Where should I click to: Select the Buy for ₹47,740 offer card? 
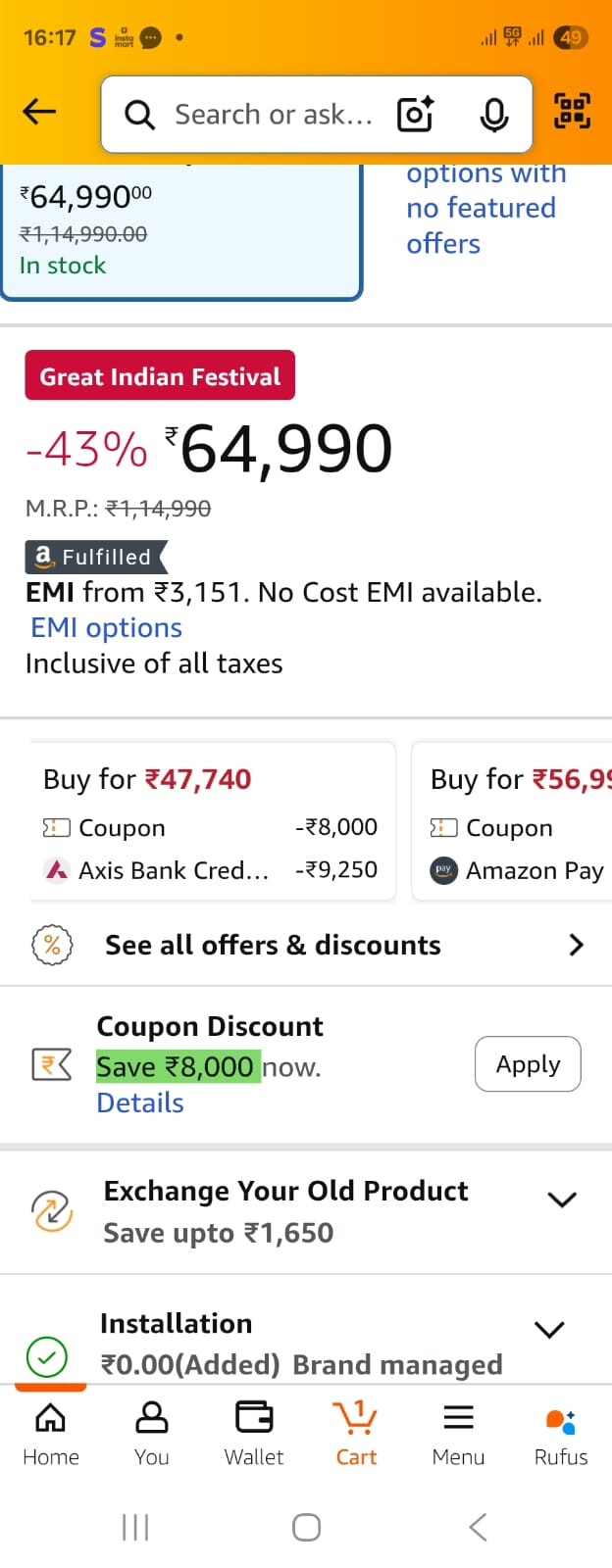(210, 821)
